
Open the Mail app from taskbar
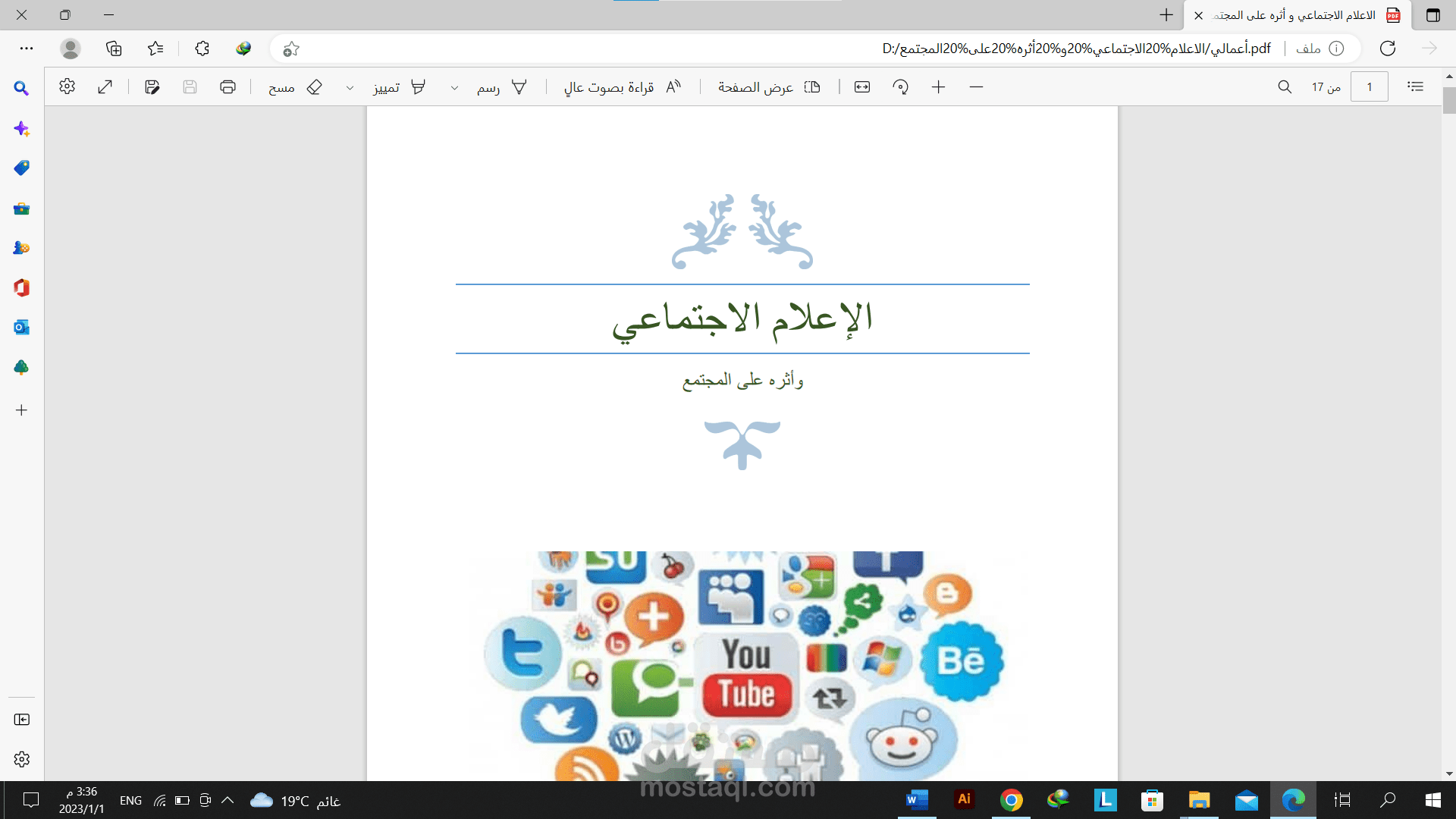(x=1246, y=800)
